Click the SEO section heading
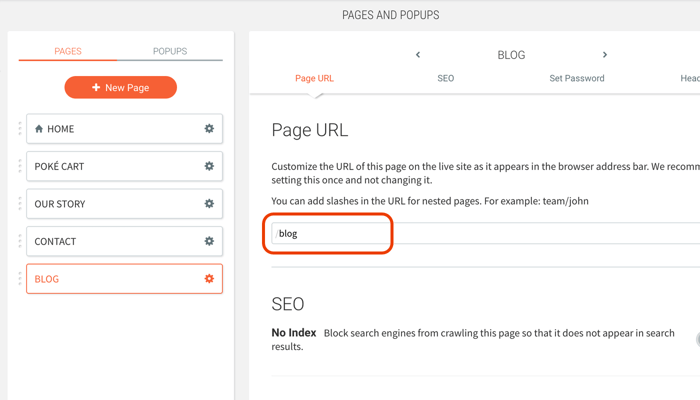The height and width of the screenshot is (400, 700). coord(288,304)
